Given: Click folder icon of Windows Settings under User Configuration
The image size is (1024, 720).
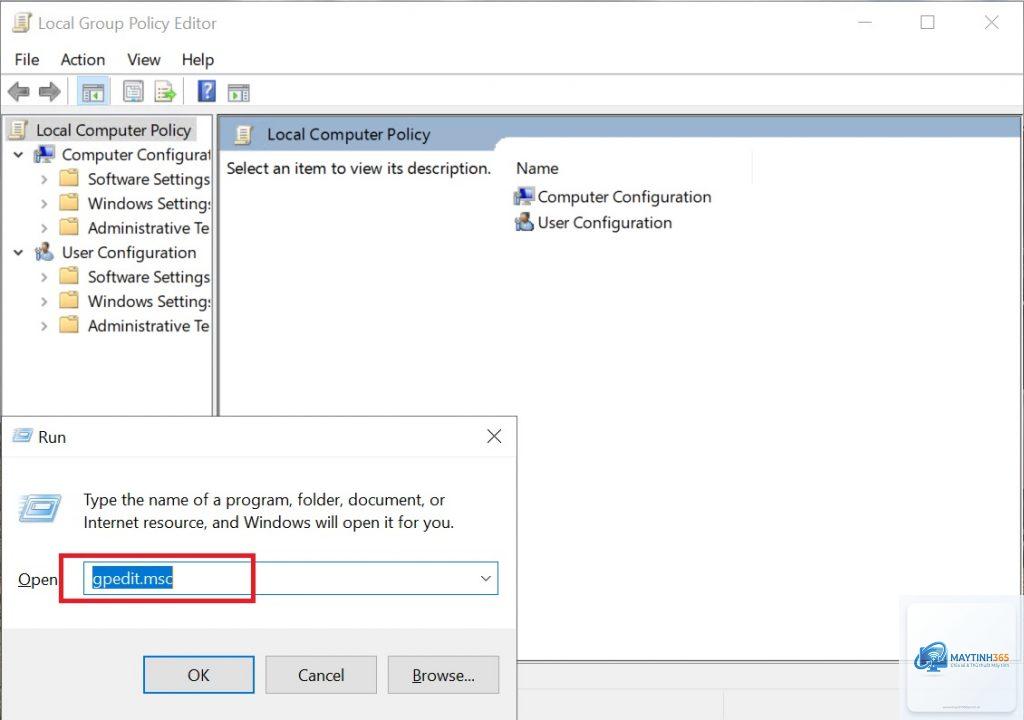Looking at the screenshot, I should pos(69,301).
